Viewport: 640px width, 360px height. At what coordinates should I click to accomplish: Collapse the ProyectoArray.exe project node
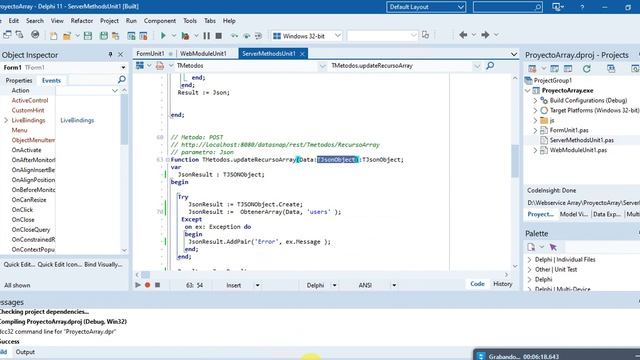click(528, 90)
